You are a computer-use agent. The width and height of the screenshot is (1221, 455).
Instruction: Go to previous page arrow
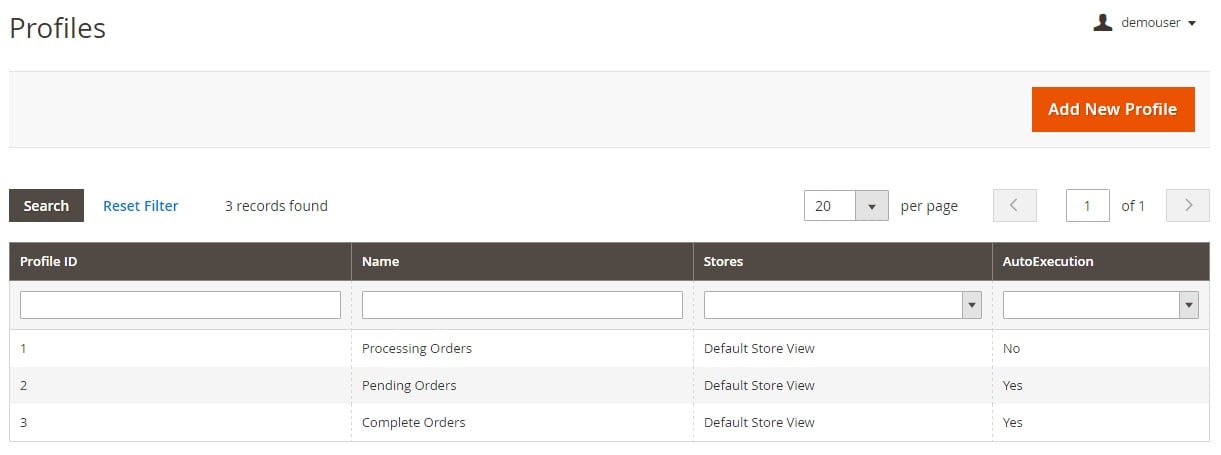tap(1014, 206)
